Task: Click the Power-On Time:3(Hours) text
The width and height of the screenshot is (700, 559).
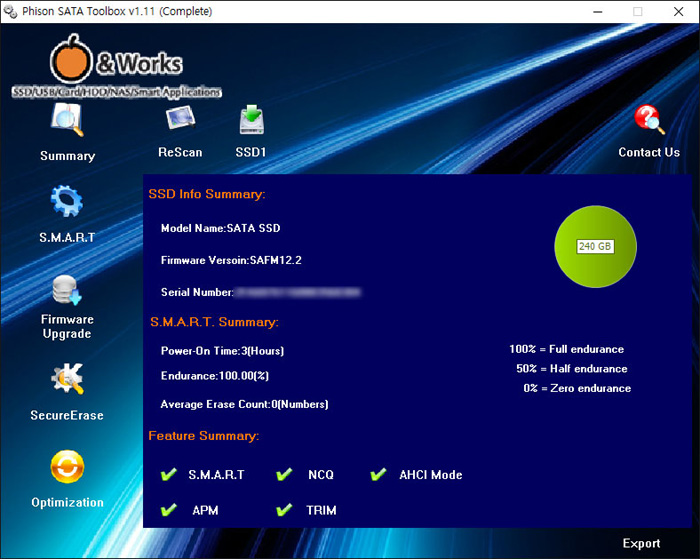Action: [x=222, y=351]
